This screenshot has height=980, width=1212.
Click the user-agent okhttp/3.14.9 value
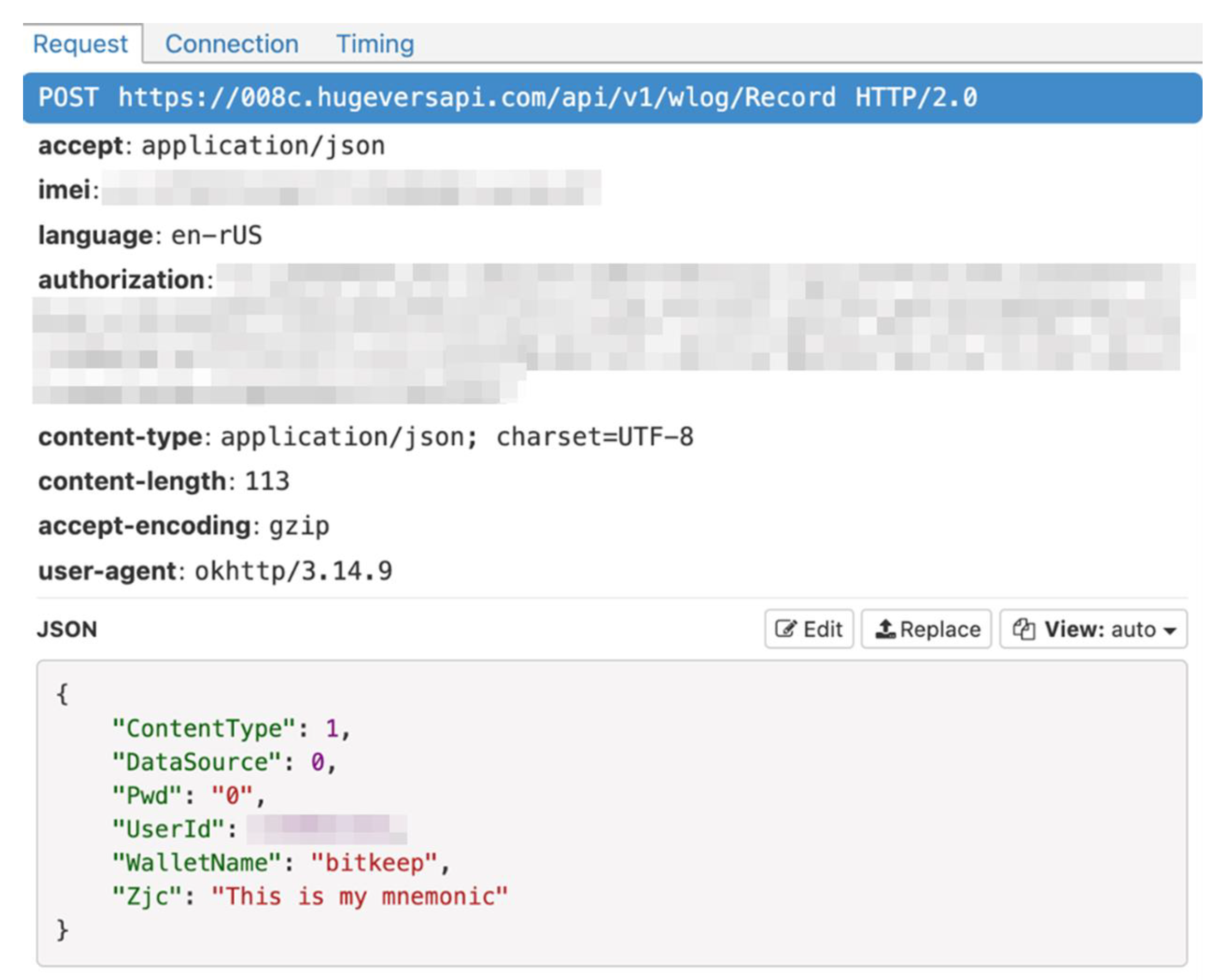pos(293,571)
